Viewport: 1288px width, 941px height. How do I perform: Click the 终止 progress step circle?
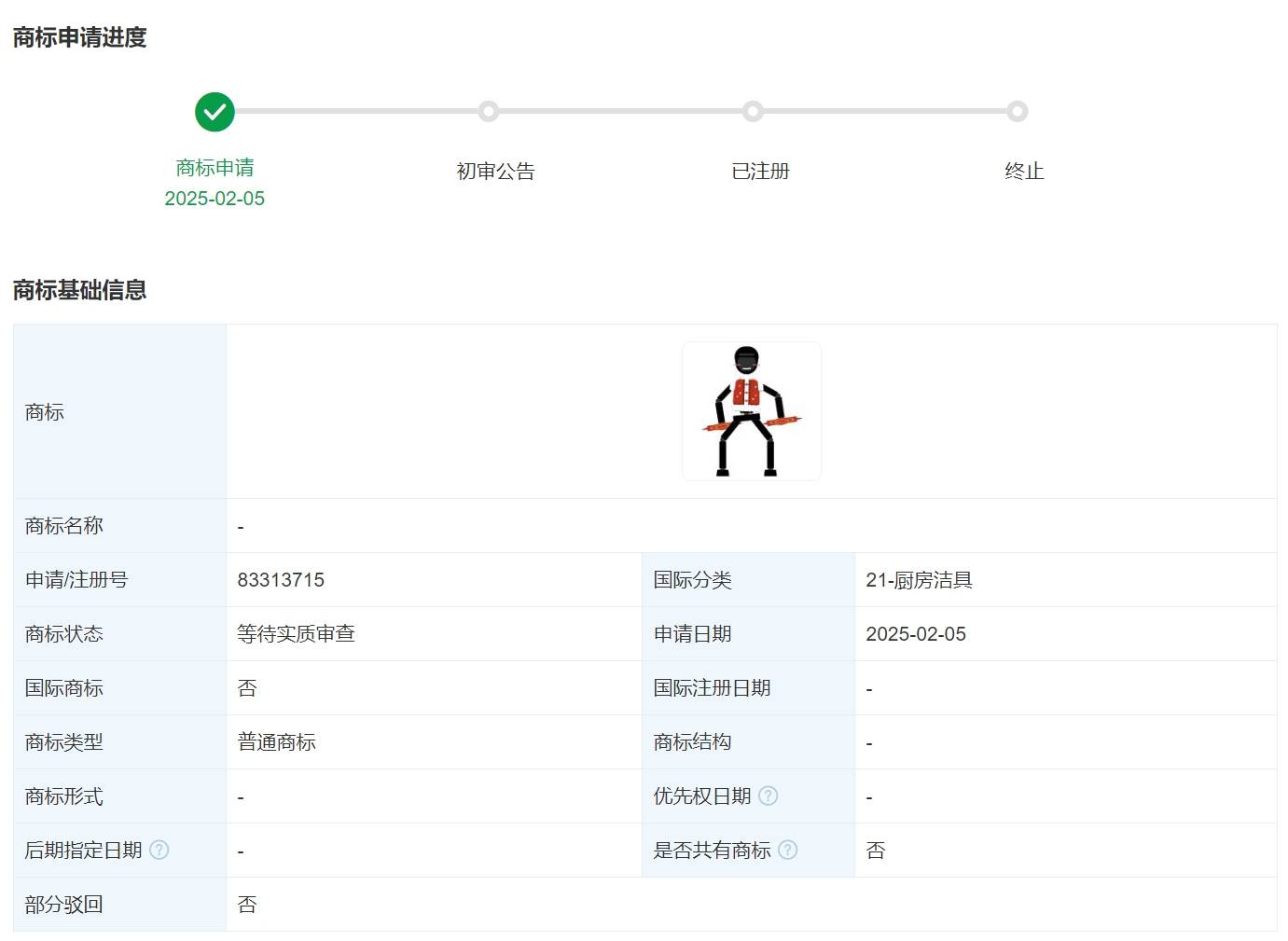pyautogui.click(x=1018, y=112)
